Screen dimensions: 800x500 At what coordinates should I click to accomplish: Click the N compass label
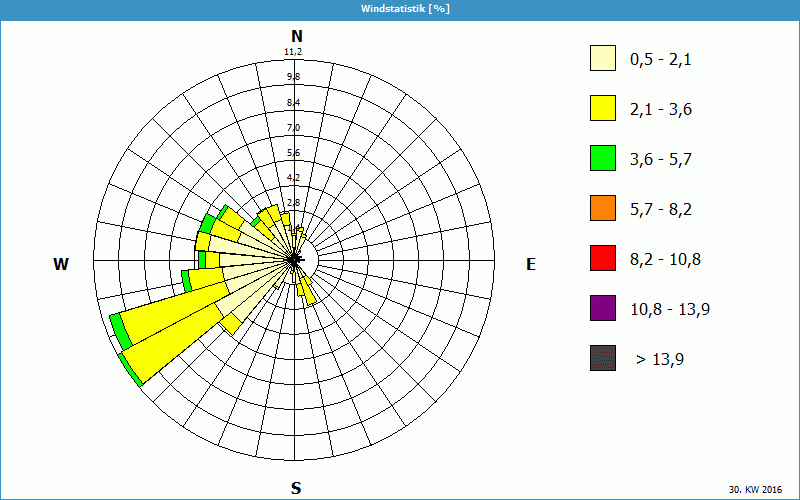coord(296,36)
